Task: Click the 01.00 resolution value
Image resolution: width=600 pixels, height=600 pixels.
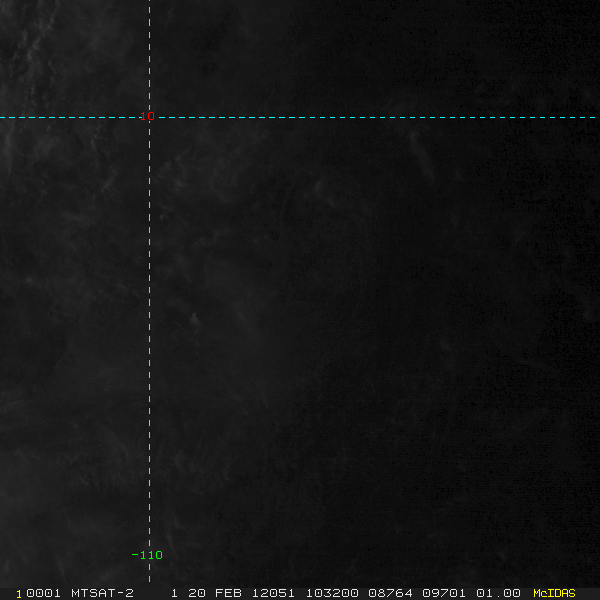Action: 498,593
